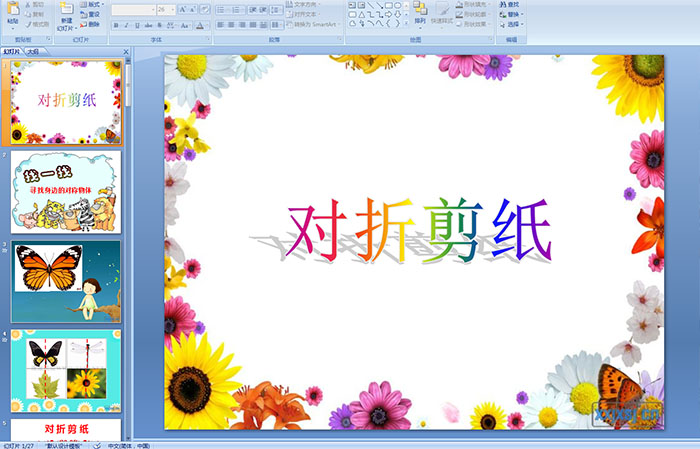
Task: Click Shape Fill (形状填充)
Action: (473, 4)
